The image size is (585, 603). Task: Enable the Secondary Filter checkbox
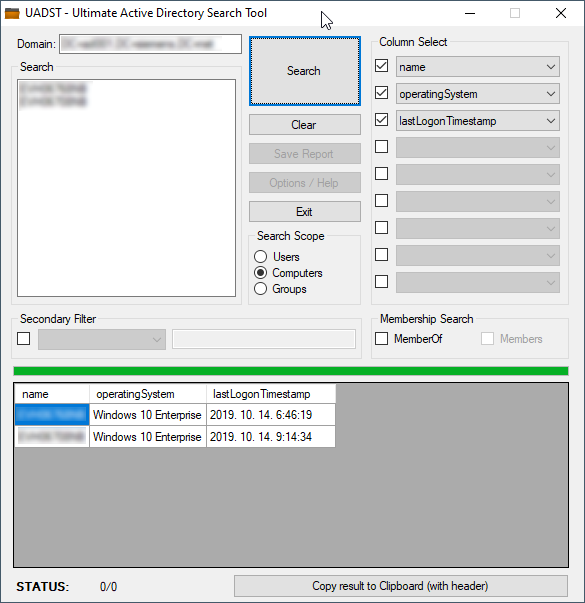tap(23, 339)
